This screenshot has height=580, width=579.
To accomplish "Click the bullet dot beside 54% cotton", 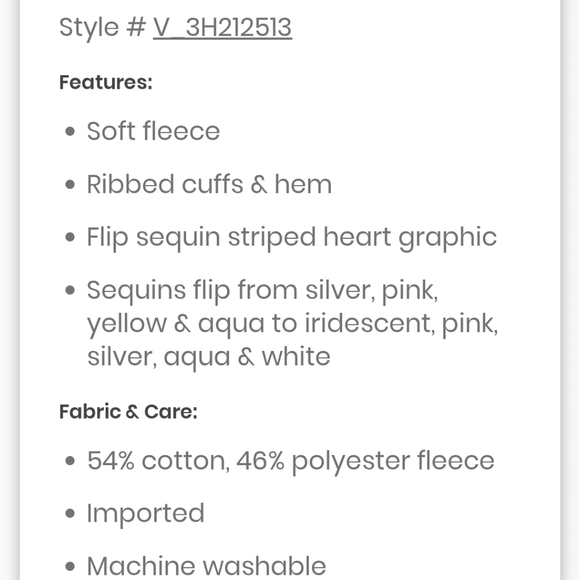I will 70,461.
